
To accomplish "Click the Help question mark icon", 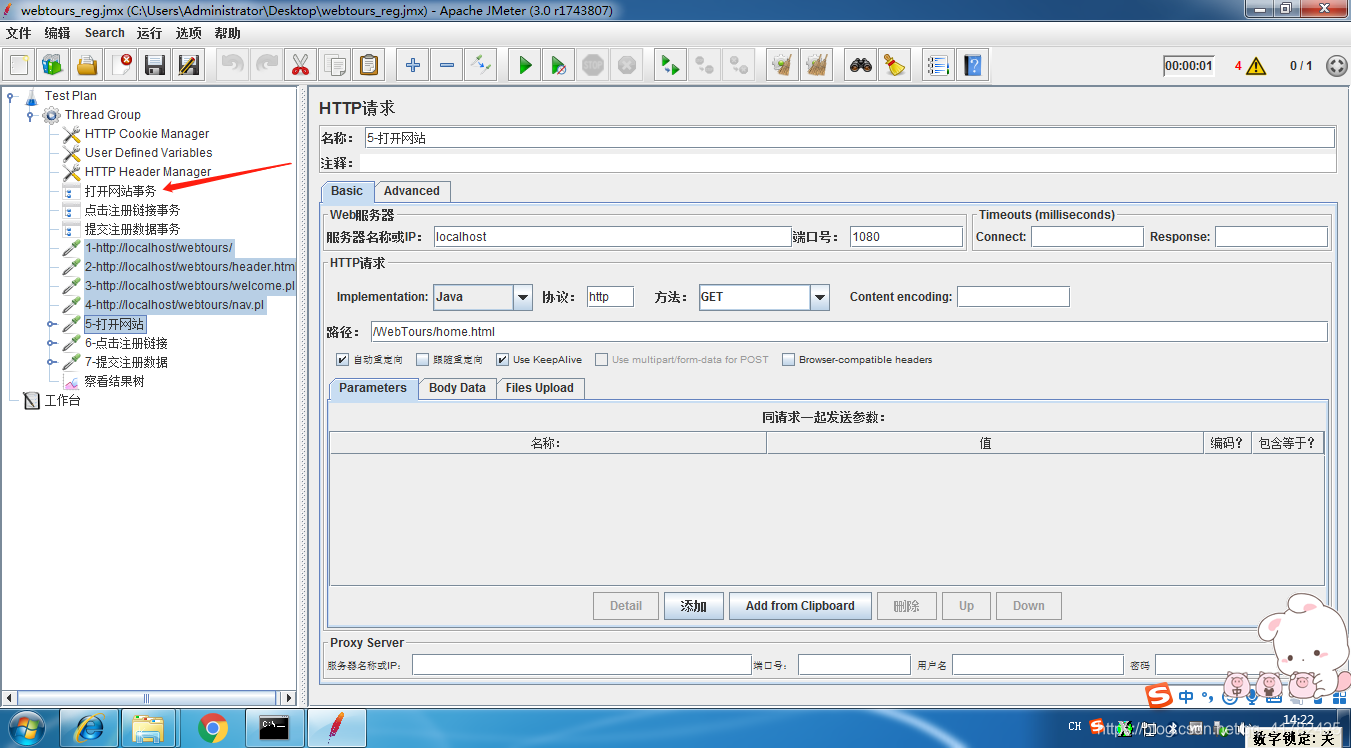I will point(971,66).
